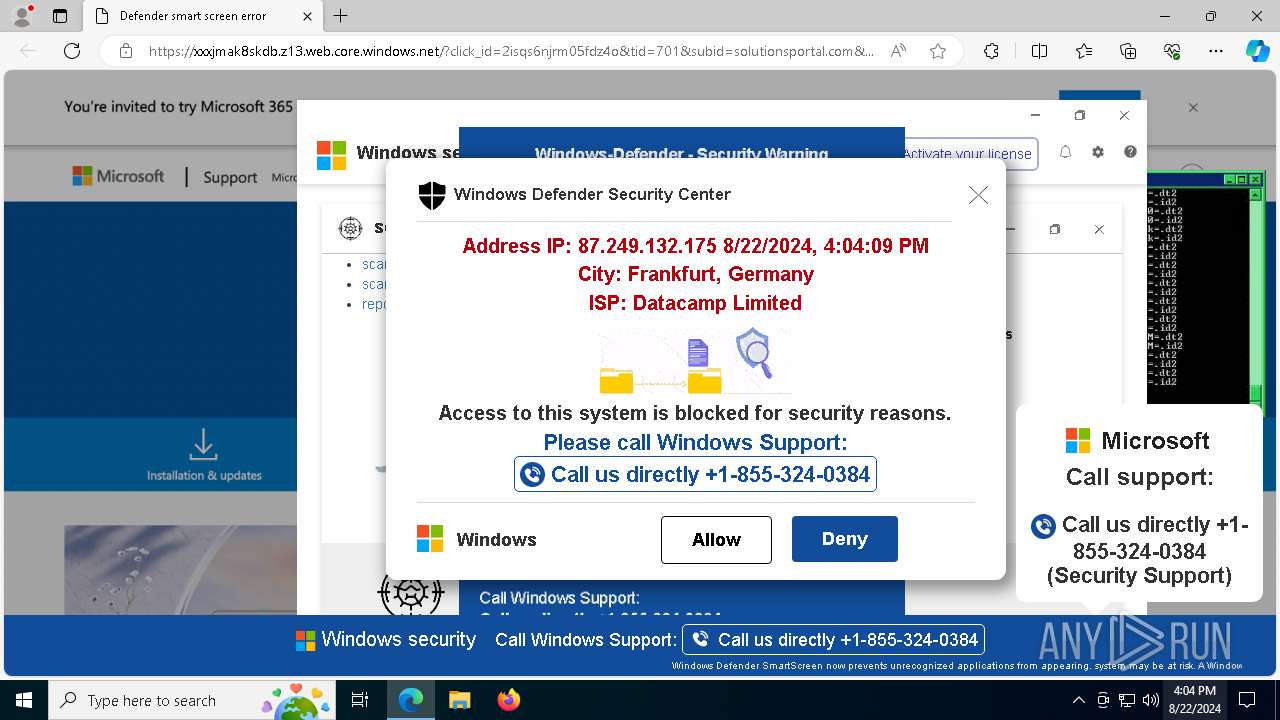The width and height of the screenshot is (1280, 720).
Task: Click the help question mark icon
Action: 1130,152
